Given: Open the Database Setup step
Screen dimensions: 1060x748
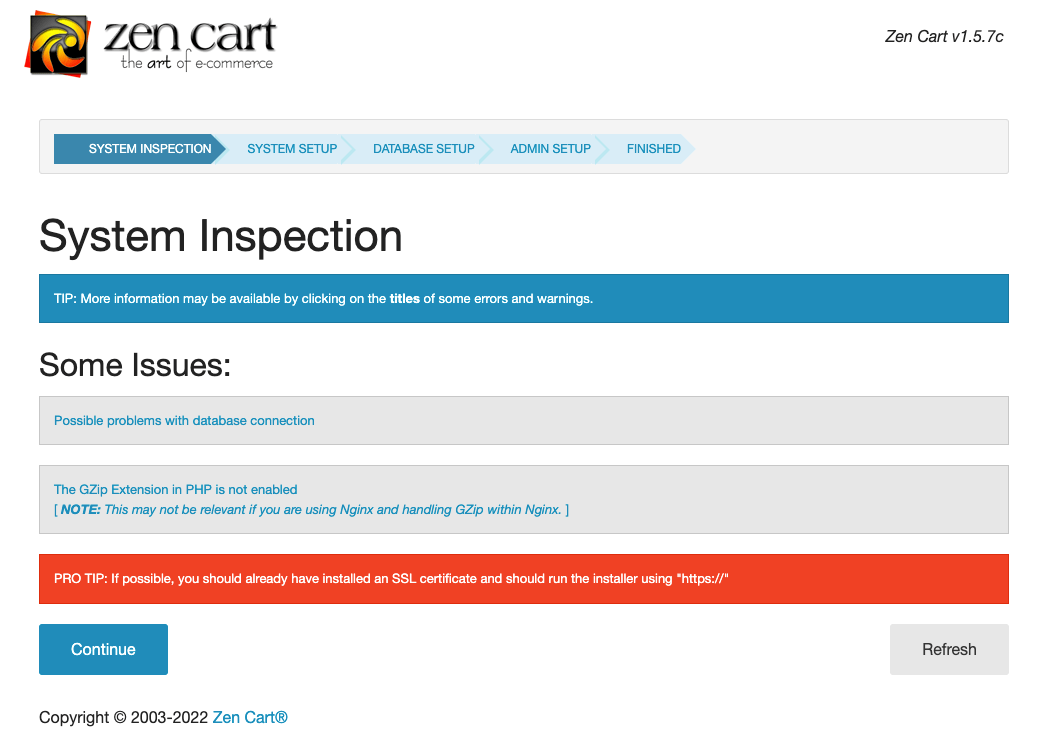Looking at the screenshot, I should tap(424, 149).
